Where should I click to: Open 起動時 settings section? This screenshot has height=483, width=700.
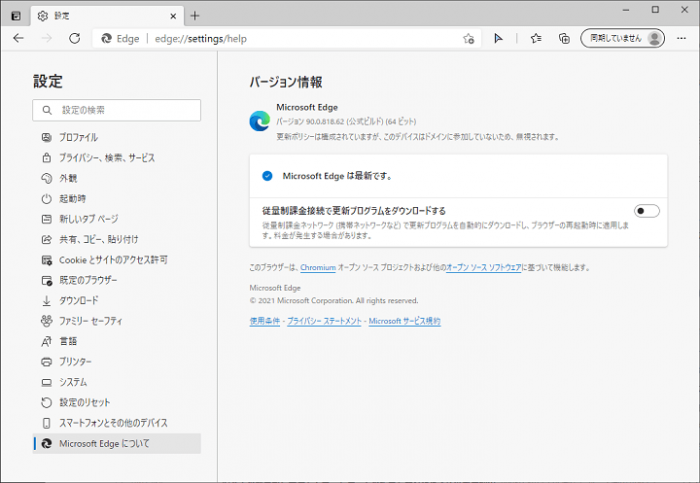(x=117, y=199)
